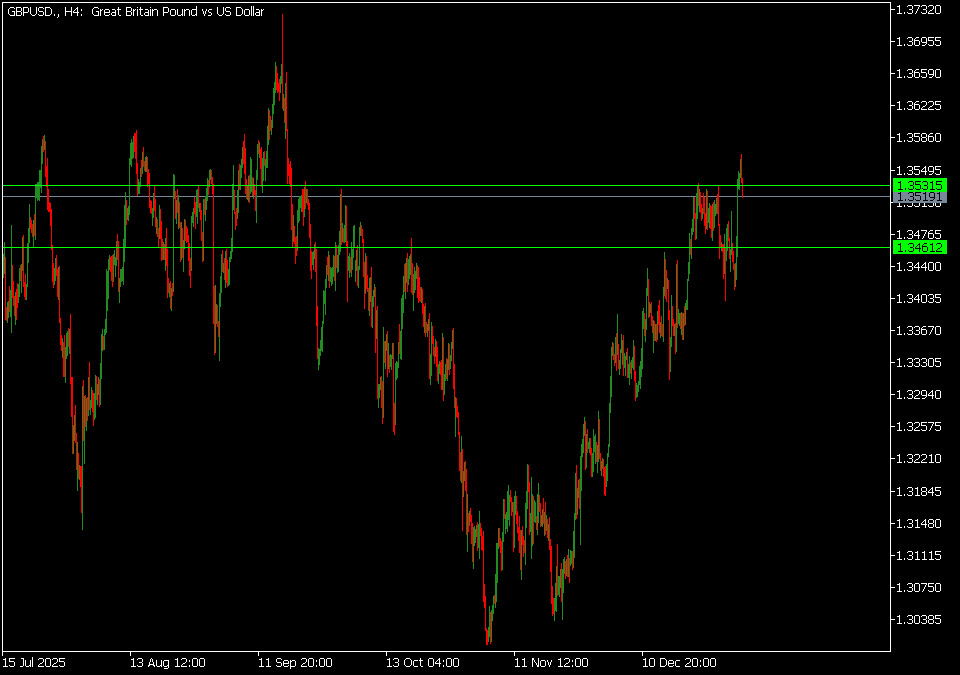Click the 13 Aug 12:00 time label

(167, 662)
